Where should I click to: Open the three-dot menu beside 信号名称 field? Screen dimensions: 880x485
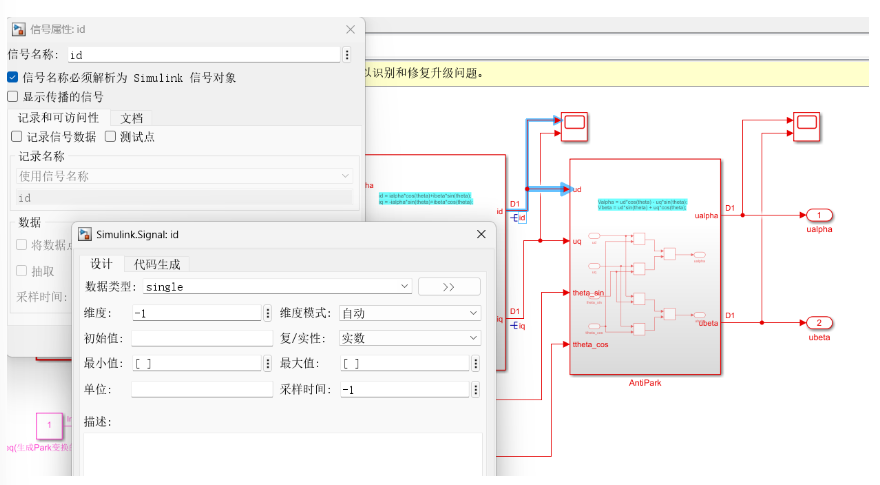pyautogui.click(x=347, y=54)
